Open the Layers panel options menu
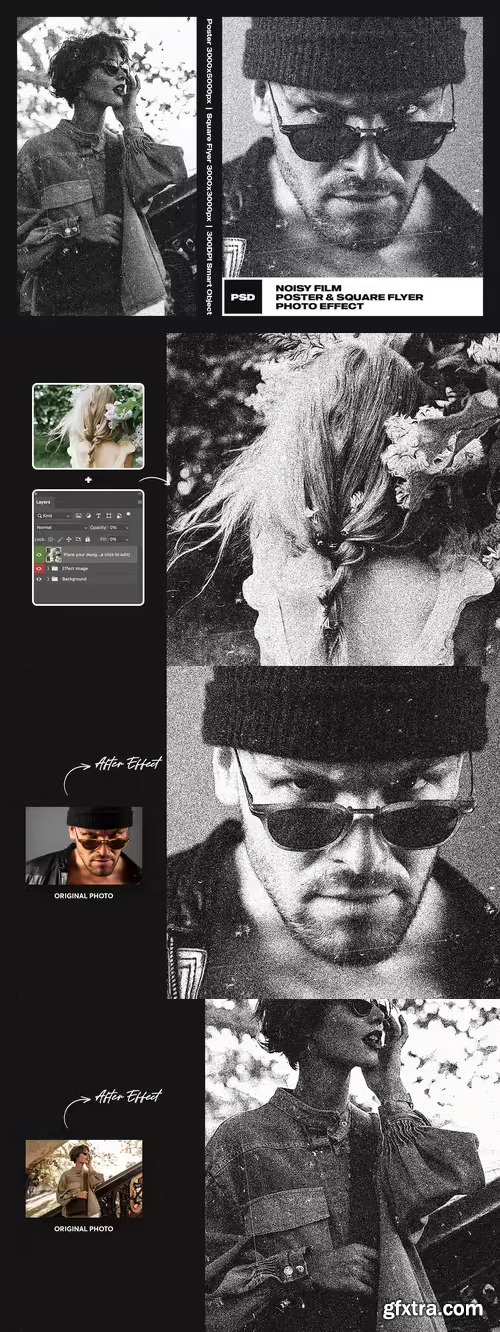This screenshot has width=500, height=1332. [140, 502]
